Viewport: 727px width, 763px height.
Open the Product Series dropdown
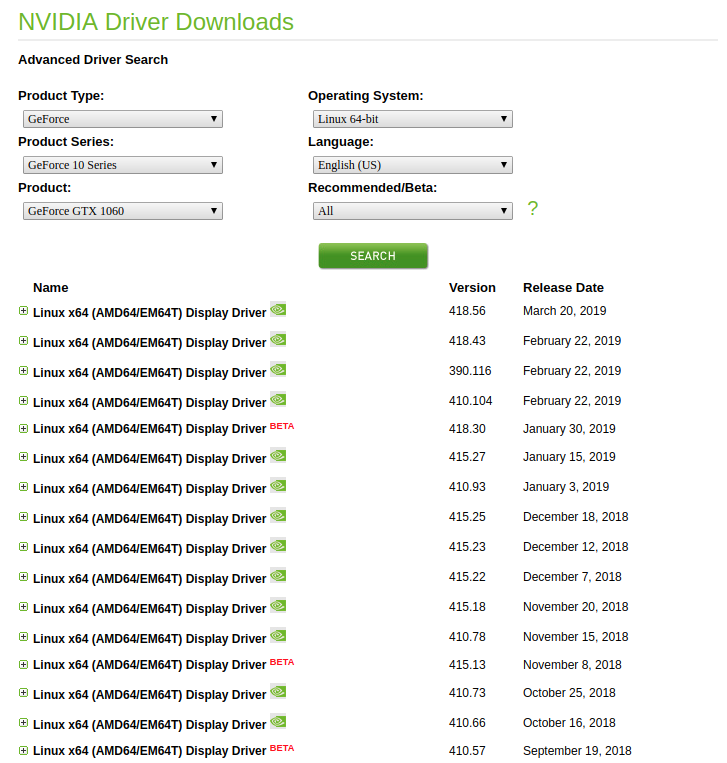[123, 165]
